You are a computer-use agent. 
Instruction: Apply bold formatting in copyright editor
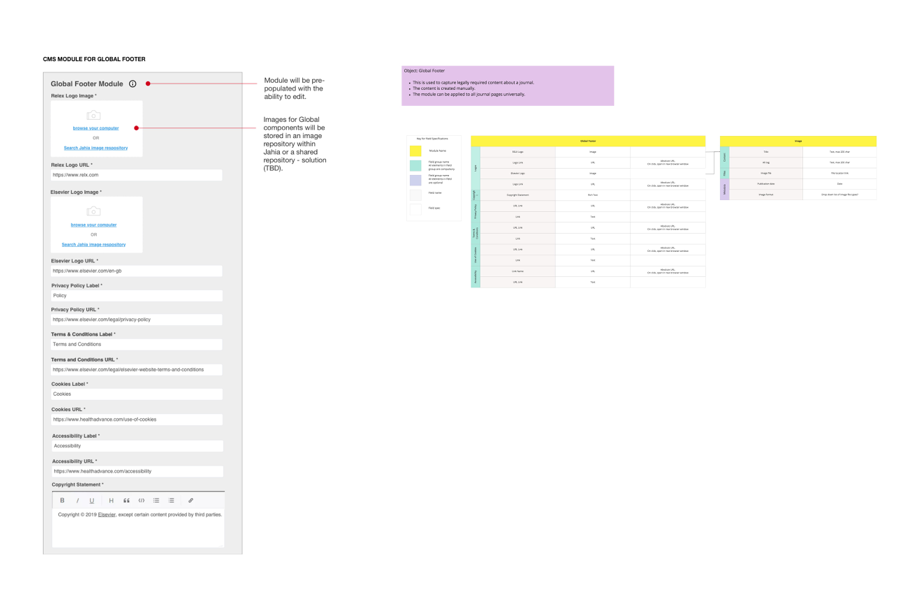pos(62,500)
